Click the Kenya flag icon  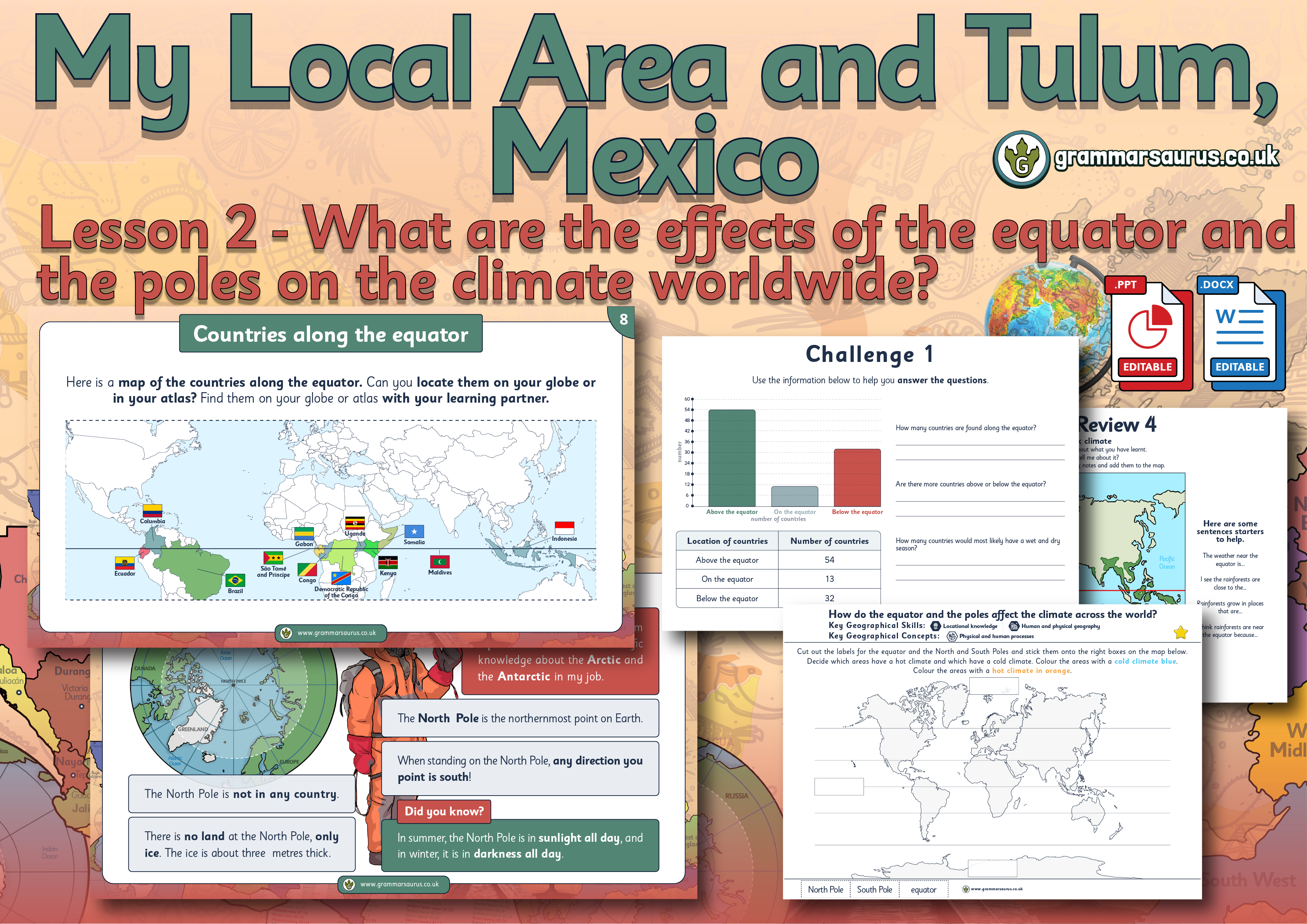coord(388,563)
